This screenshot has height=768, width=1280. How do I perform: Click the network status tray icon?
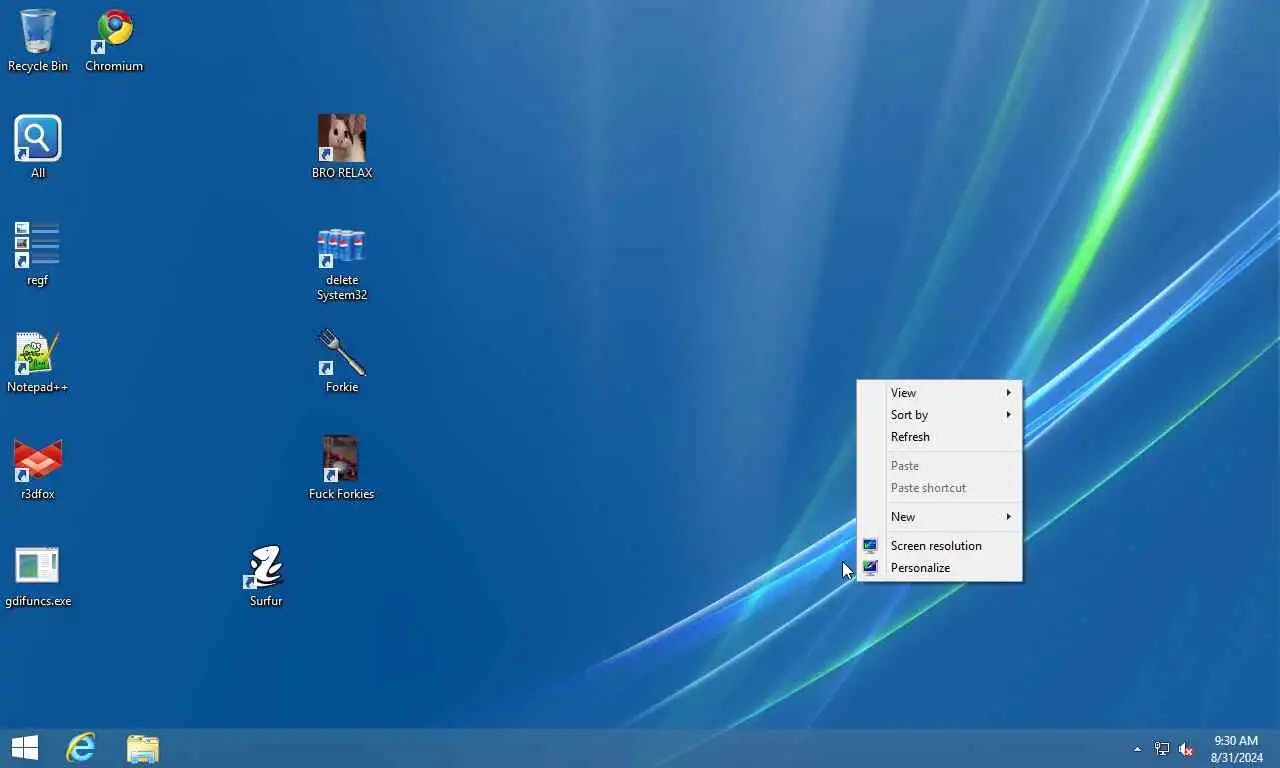coord(1161,749)
